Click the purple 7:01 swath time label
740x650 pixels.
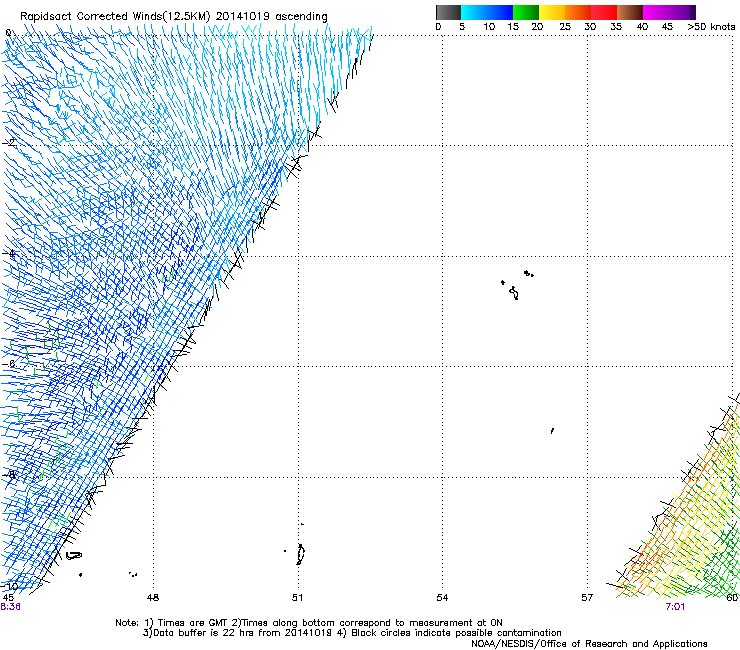click(675, 607)
